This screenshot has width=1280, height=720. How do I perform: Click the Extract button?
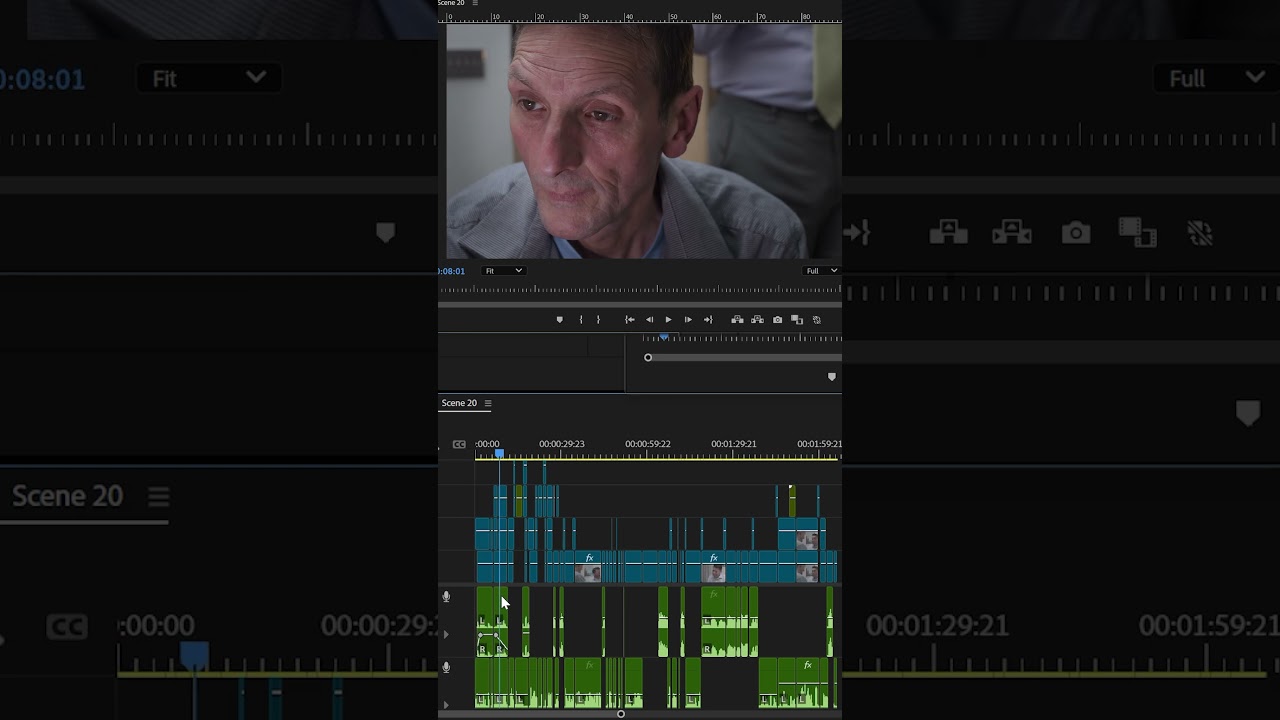click(x=757, y=320)
